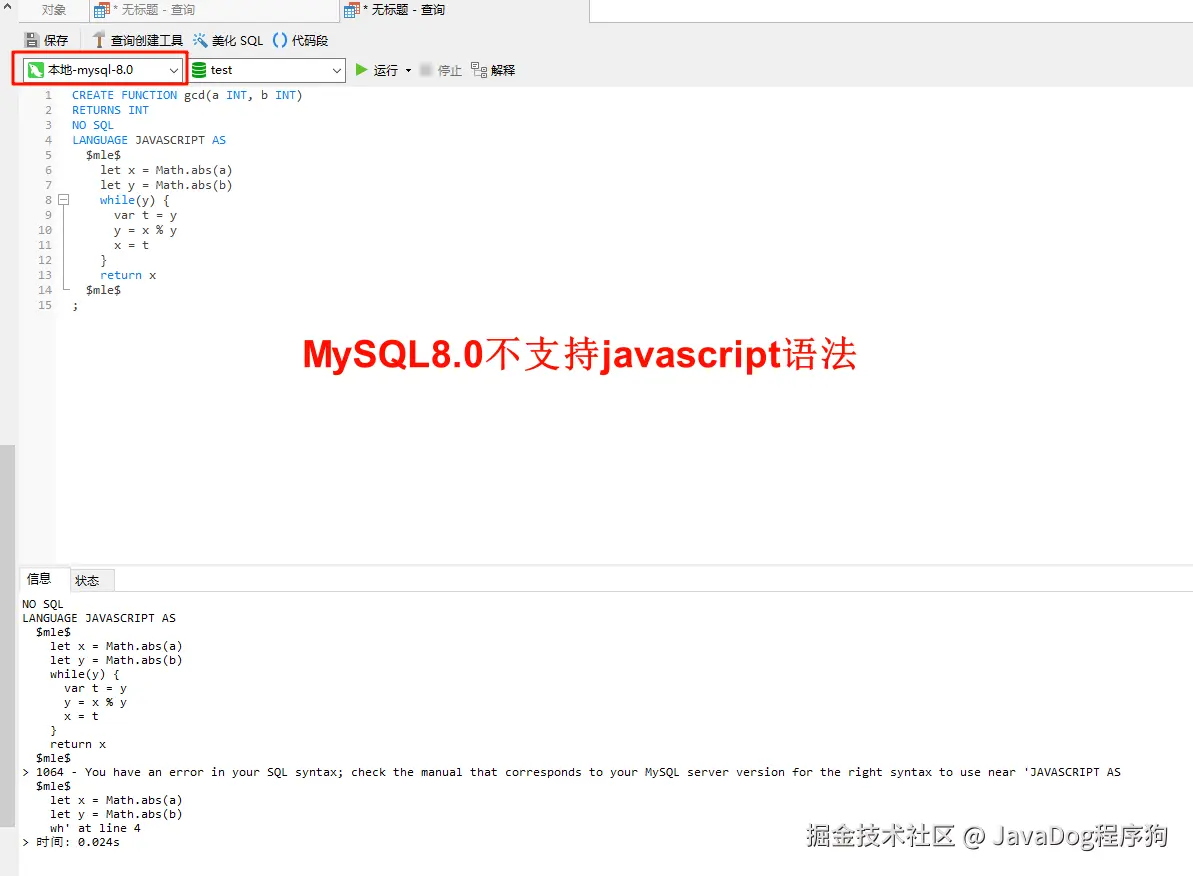
Task: Click the code snippet parentheses icon
Action: click(280, 40)
